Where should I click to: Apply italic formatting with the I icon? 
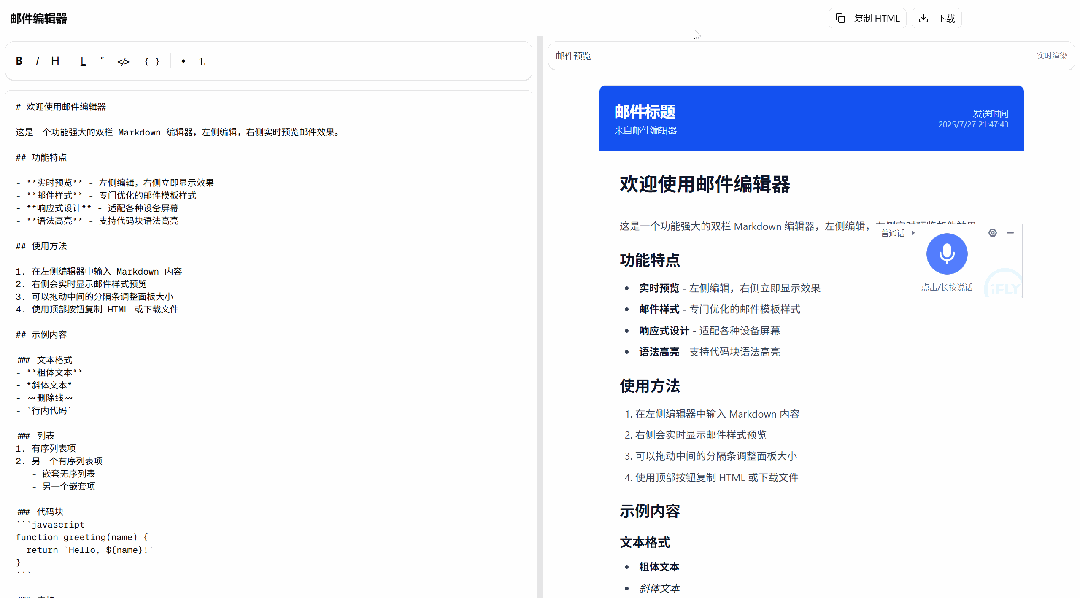tap(37, 61)
